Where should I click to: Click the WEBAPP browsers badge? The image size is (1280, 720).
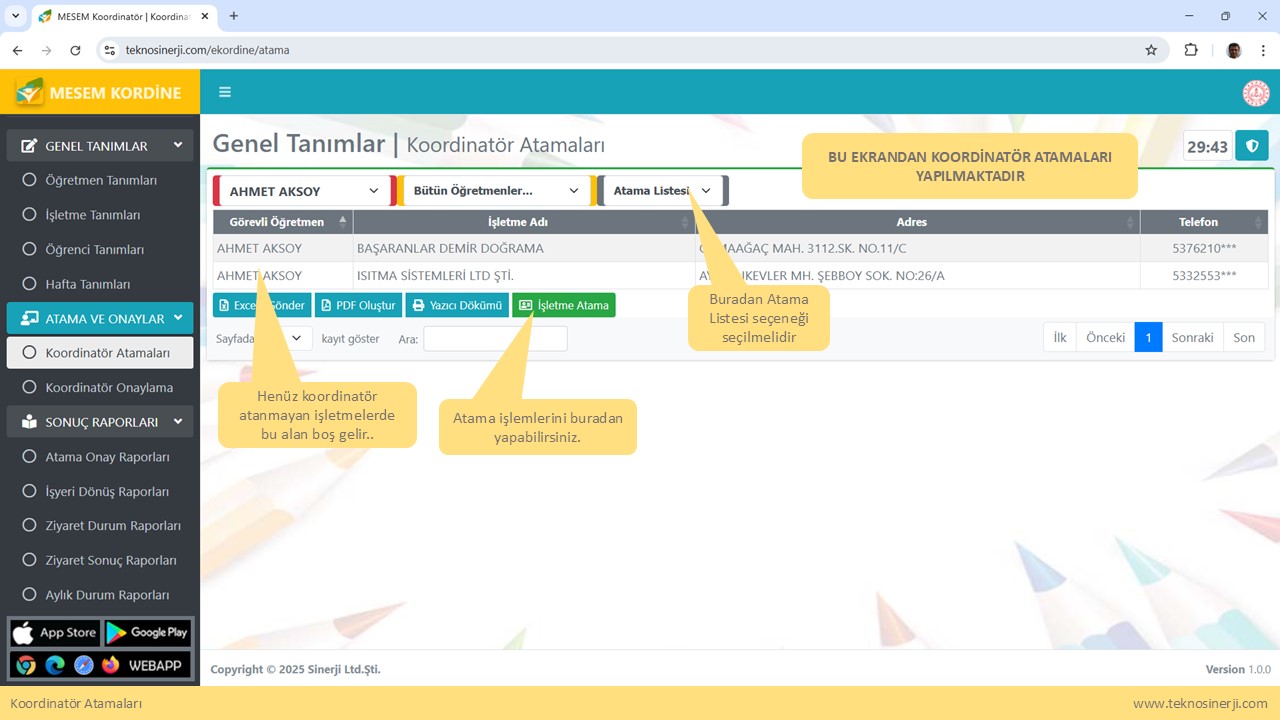(x=100, y=664)
